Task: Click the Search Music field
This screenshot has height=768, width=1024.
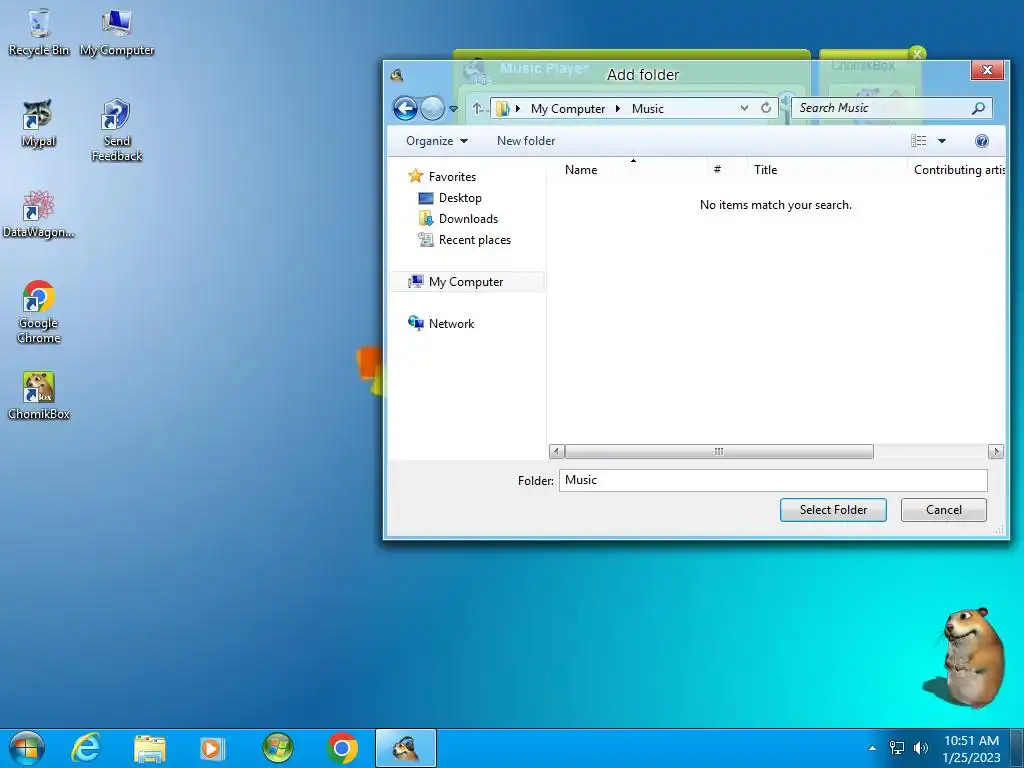Action: [891, 108]
